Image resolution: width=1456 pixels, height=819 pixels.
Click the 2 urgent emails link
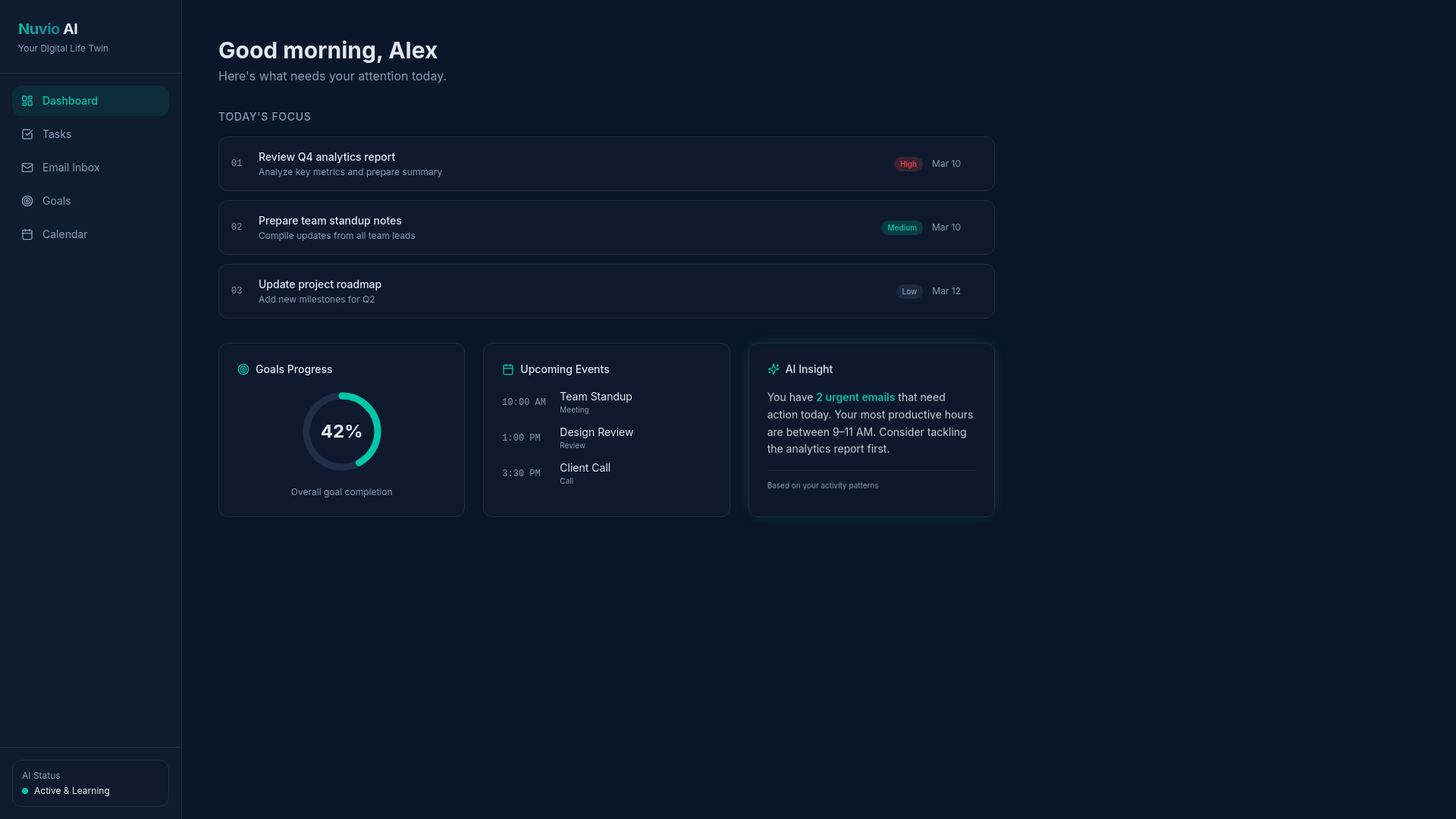[x=855, y=397]
